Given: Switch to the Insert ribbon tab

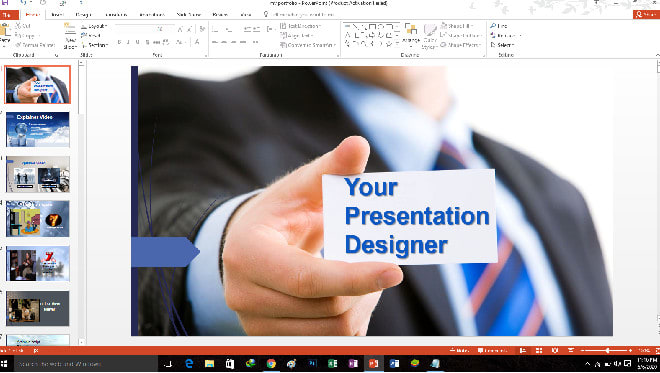Looking at the screenshot, I should (57, 15).
